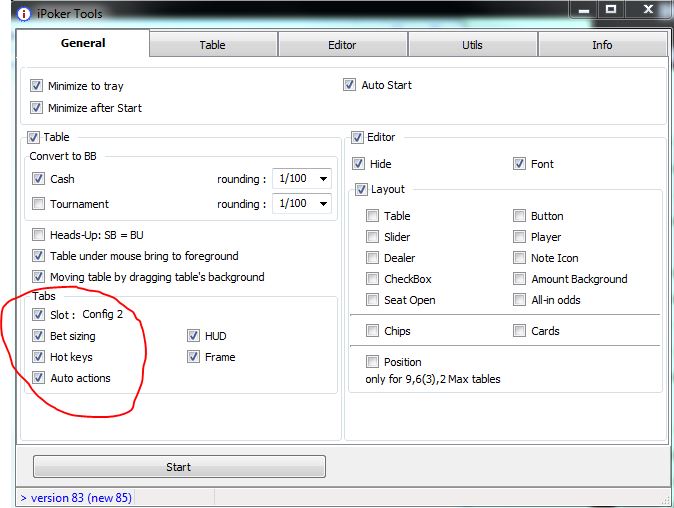674x508 pixels.
Task: Open the Editor tab
Action: point(342,45)
